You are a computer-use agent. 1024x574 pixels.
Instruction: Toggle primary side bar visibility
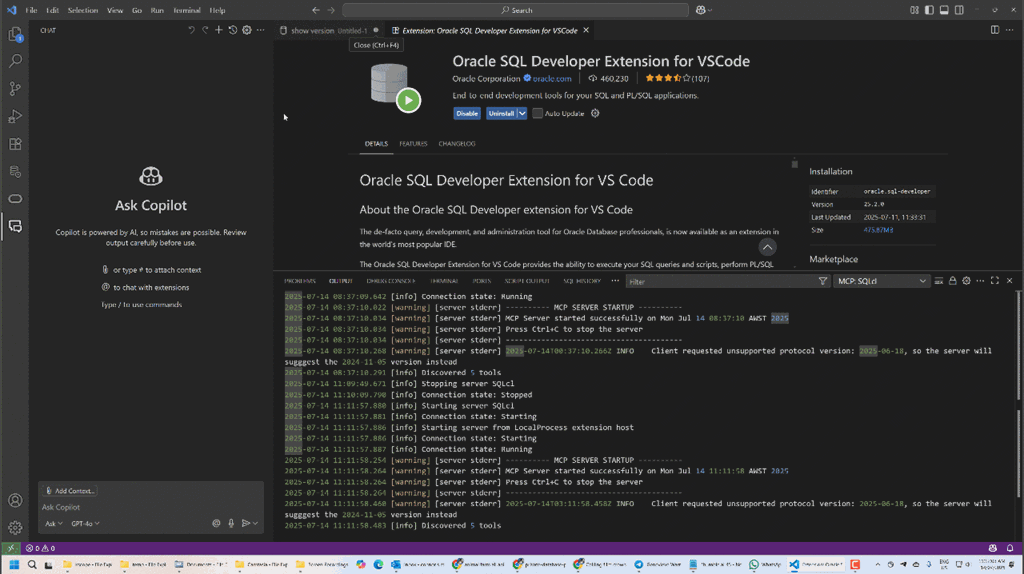[x=929, y=10]
